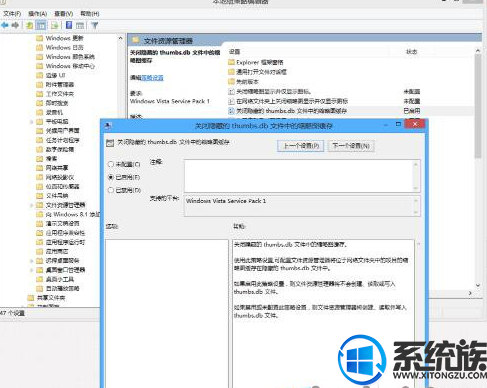This screenshot has width=487, height=388.
Task: Open the 文件(F) menu
Action: (12, 14)
